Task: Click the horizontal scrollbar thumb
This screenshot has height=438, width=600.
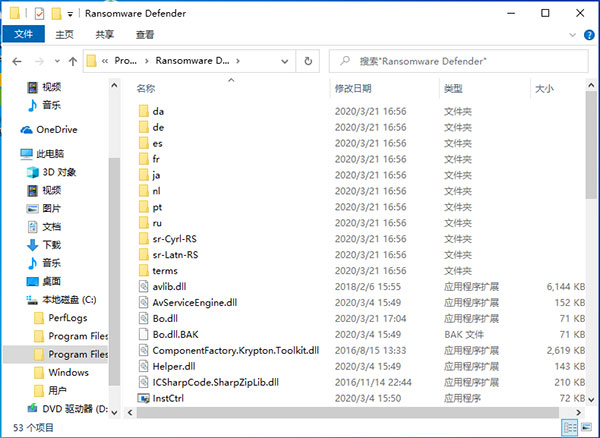Action: tap(347, 412)
